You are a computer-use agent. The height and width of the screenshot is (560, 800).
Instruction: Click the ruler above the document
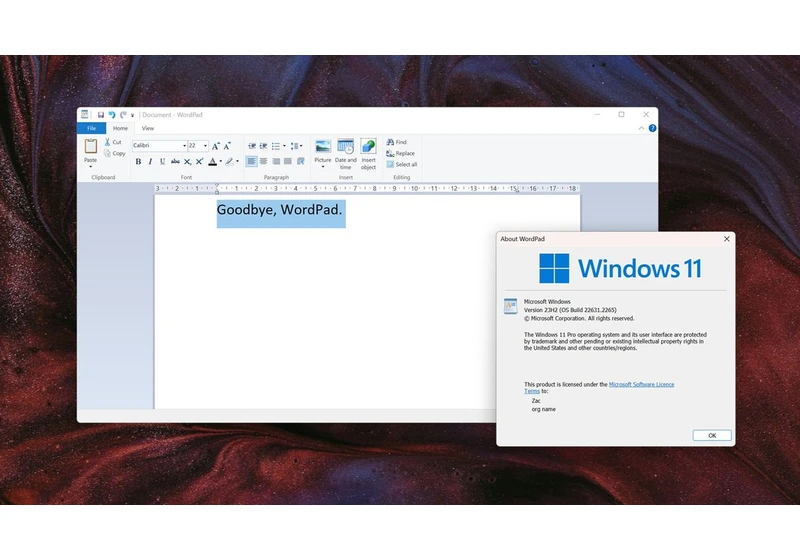click(367, 188)
